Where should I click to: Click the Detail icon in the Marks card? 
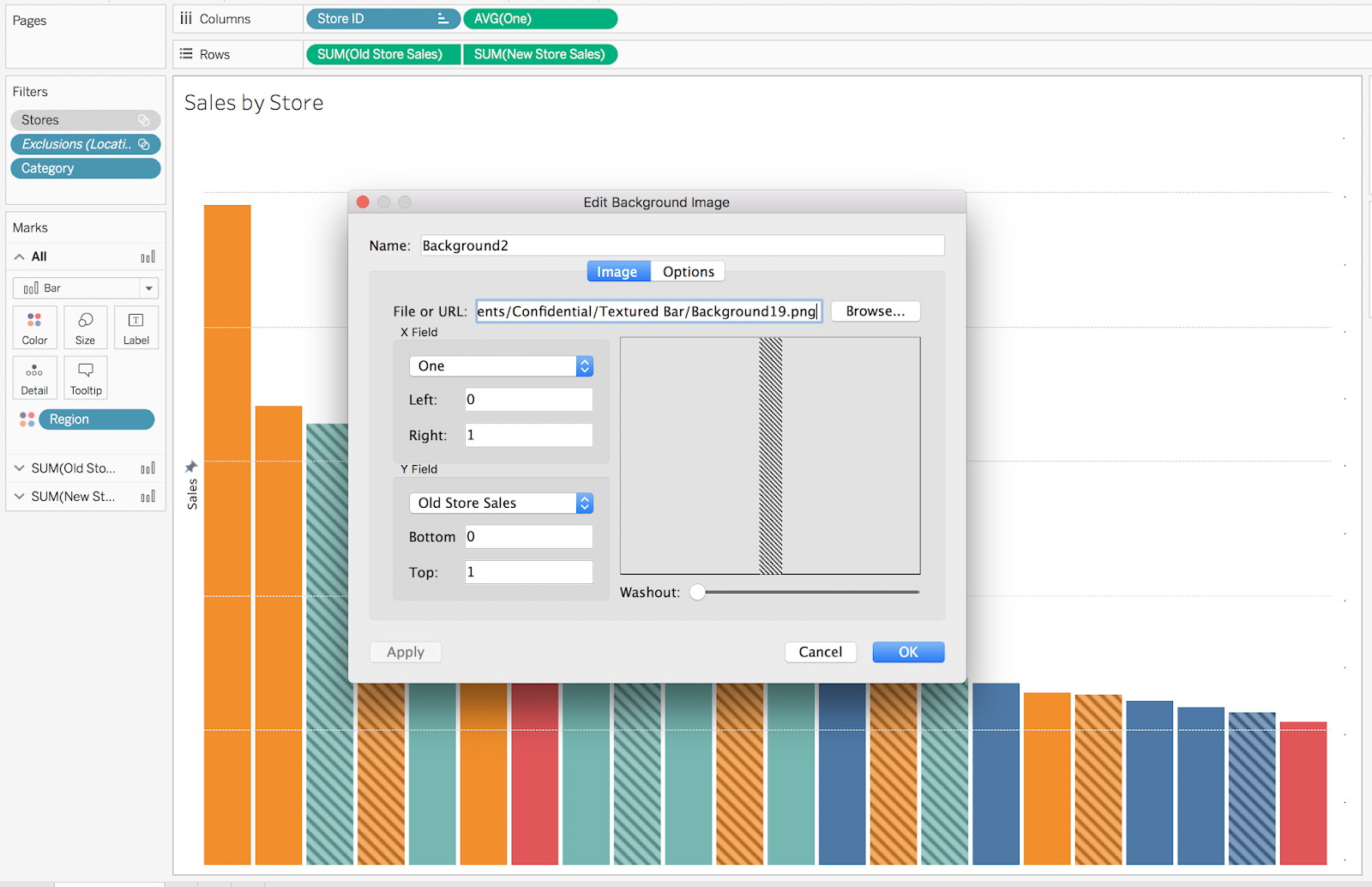34,377
